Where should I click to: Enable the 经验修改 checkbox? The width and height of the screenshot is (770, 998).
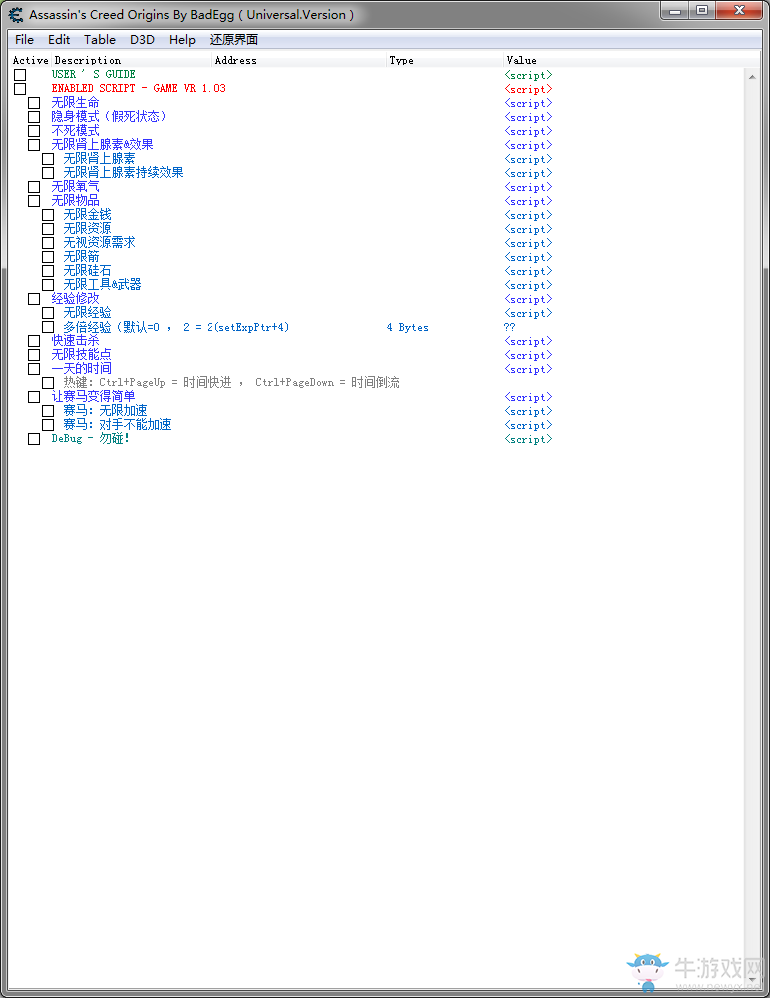pos(34,299)
